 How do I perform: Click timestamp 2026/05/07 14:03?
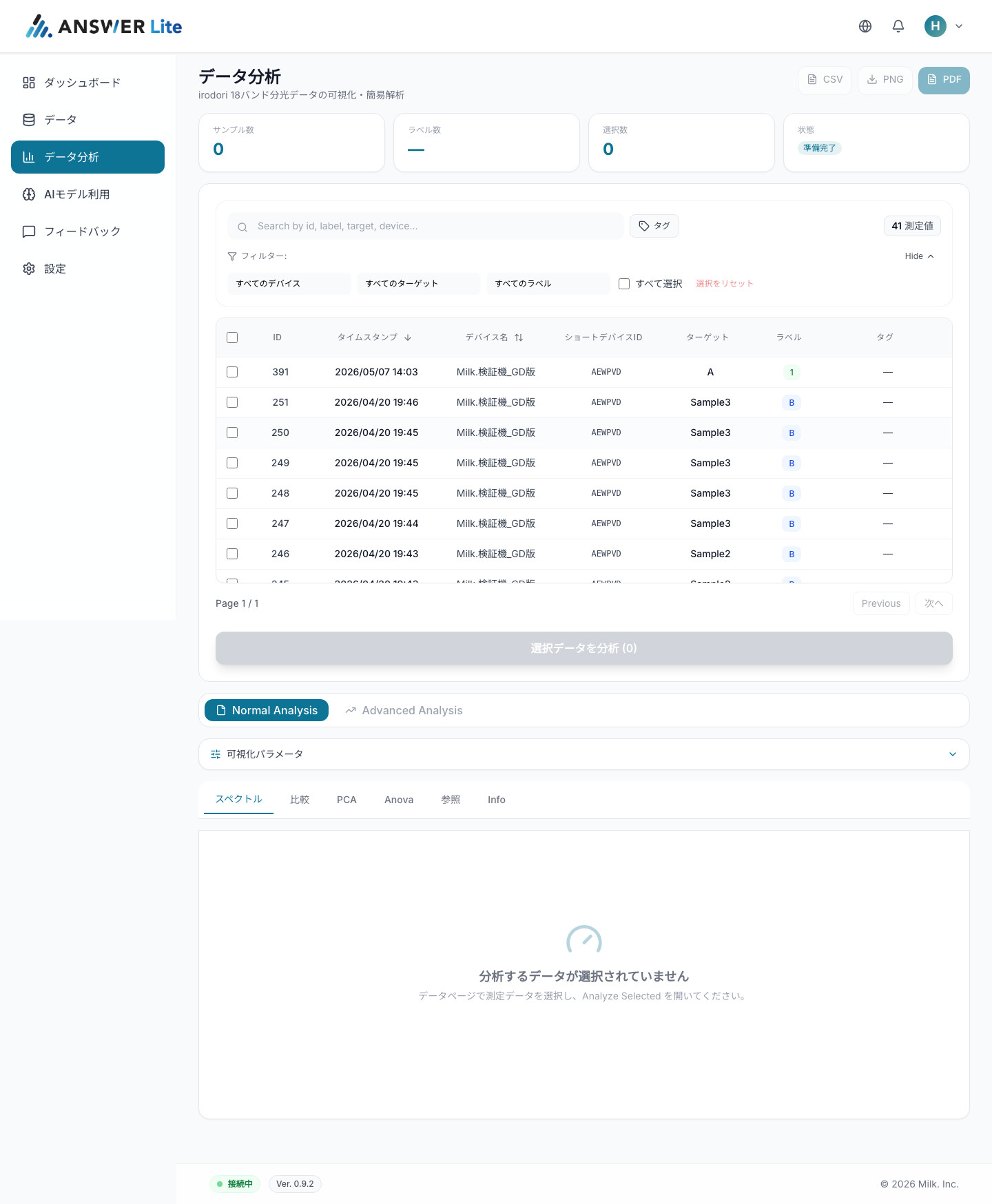[376, 372]
